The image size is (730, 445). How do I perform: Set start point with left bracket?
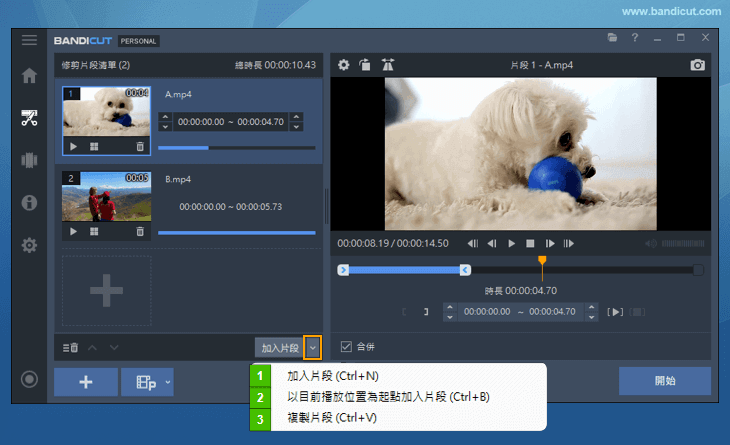click(x=404, y=311)
